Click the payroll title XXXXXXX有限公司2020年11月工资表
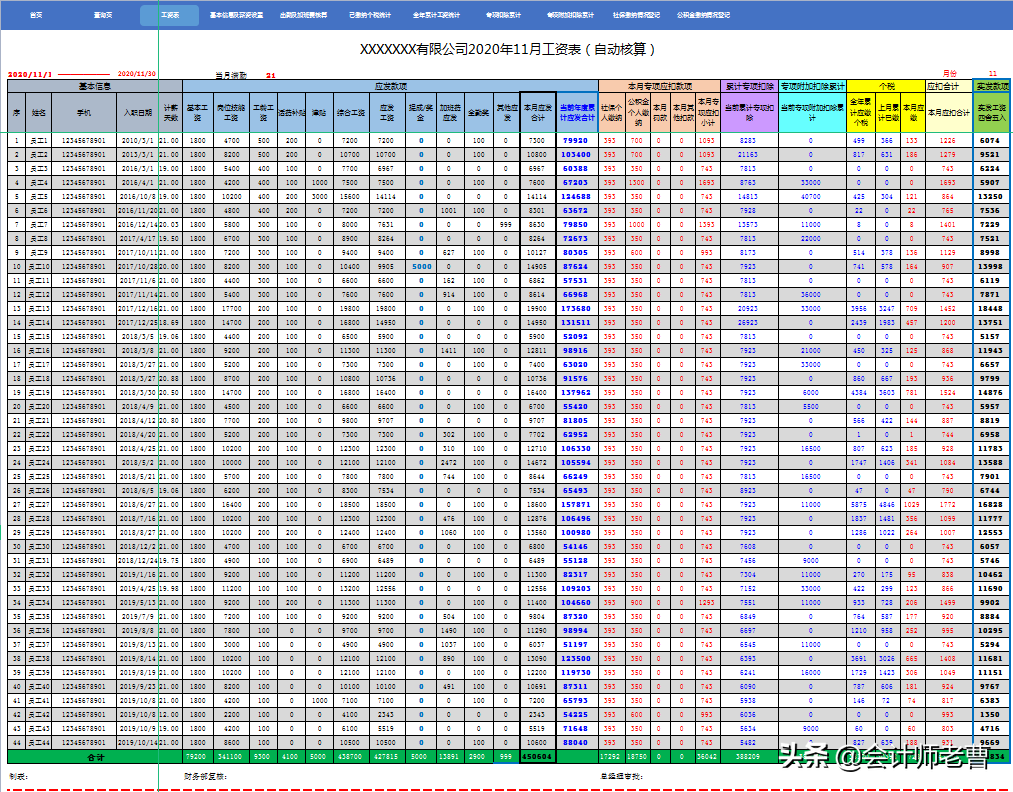1013x792 pixels. 508,49
